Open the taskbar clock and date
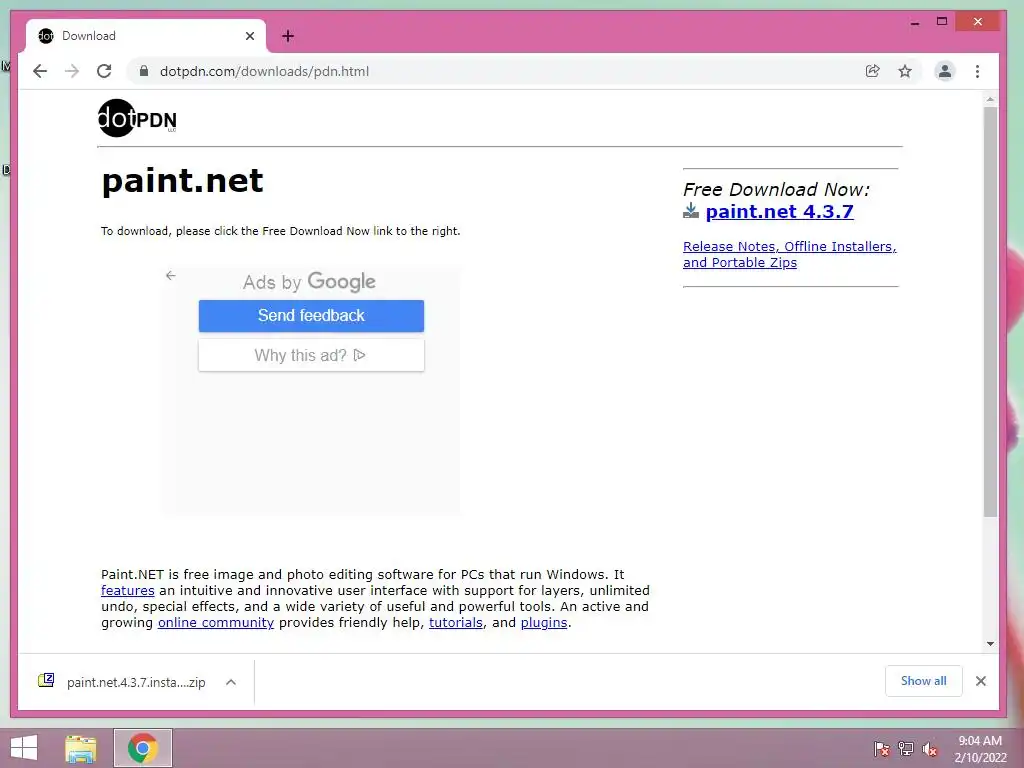 click(x=980, y=749)
